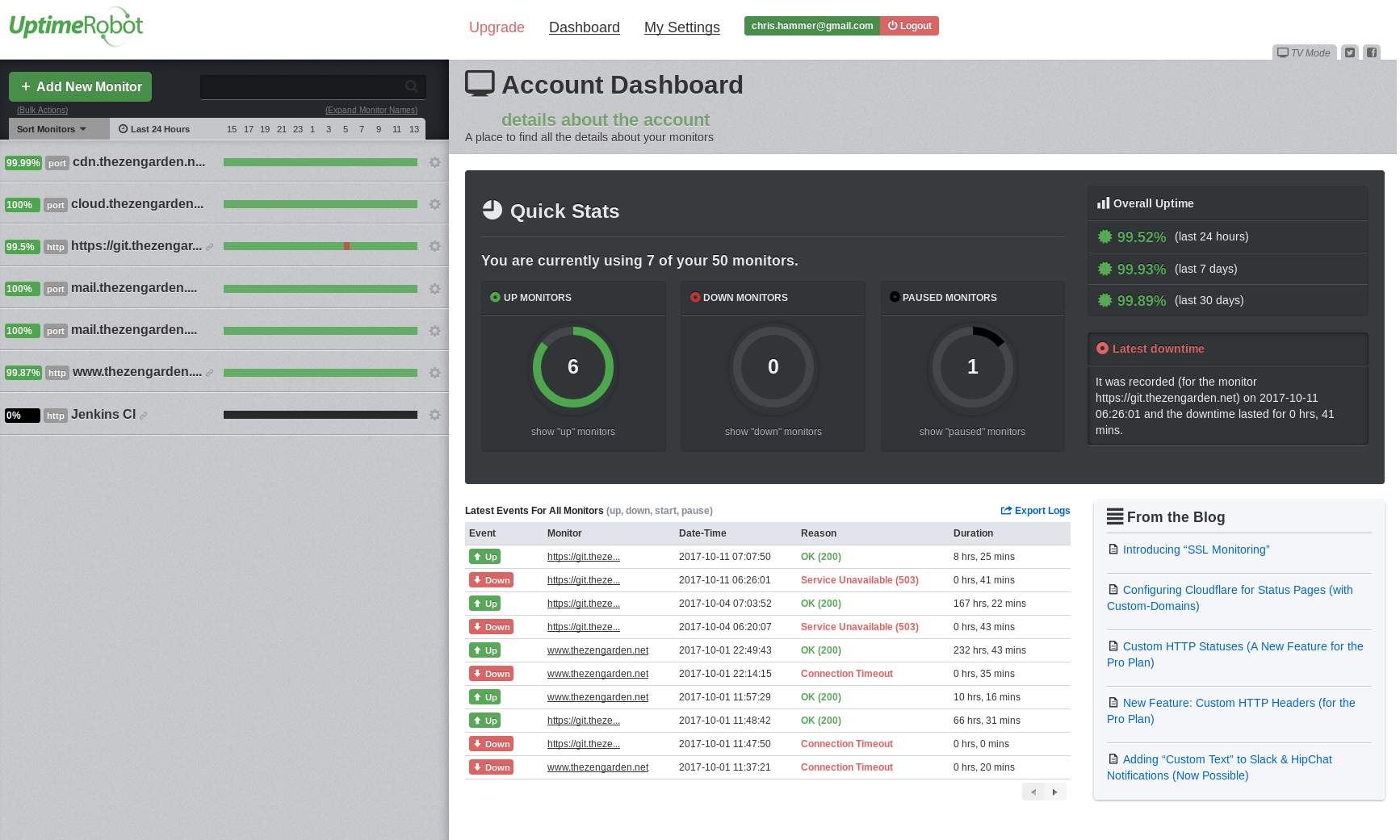Click the Up badge for 2017-10-04 07:03:52 event
1400x840 pixels.
point(484,604)
